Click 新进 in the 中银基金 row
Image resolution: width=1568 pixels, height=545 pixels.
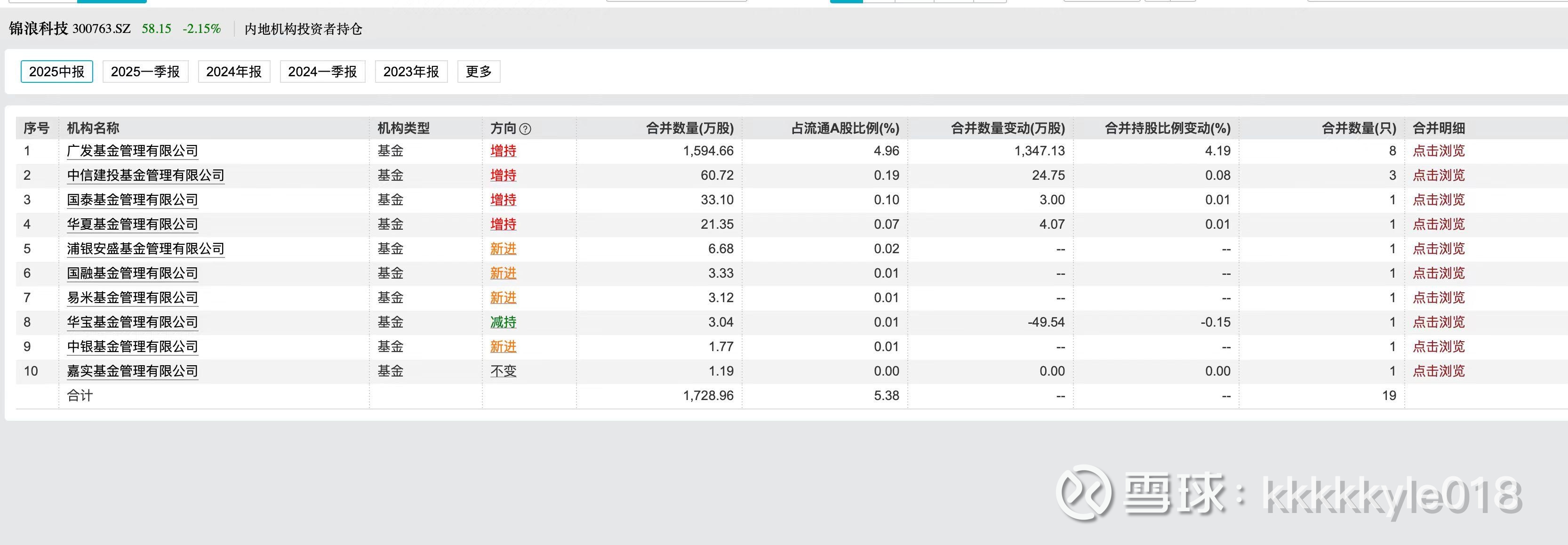pos(504,346)
